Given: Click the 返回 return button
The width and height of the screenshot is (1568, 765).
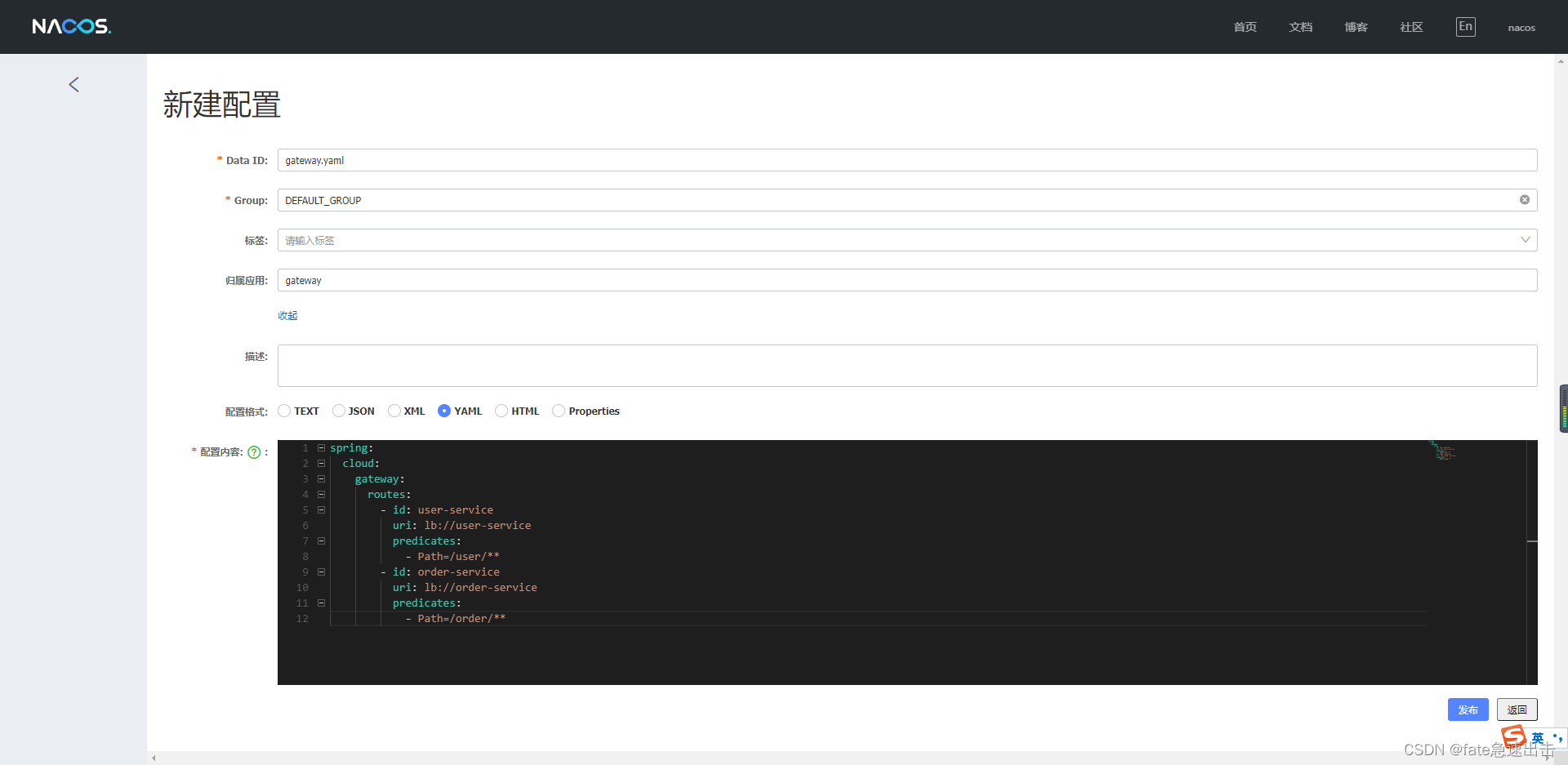Looking at the screenshot, I should (1517, 709).
